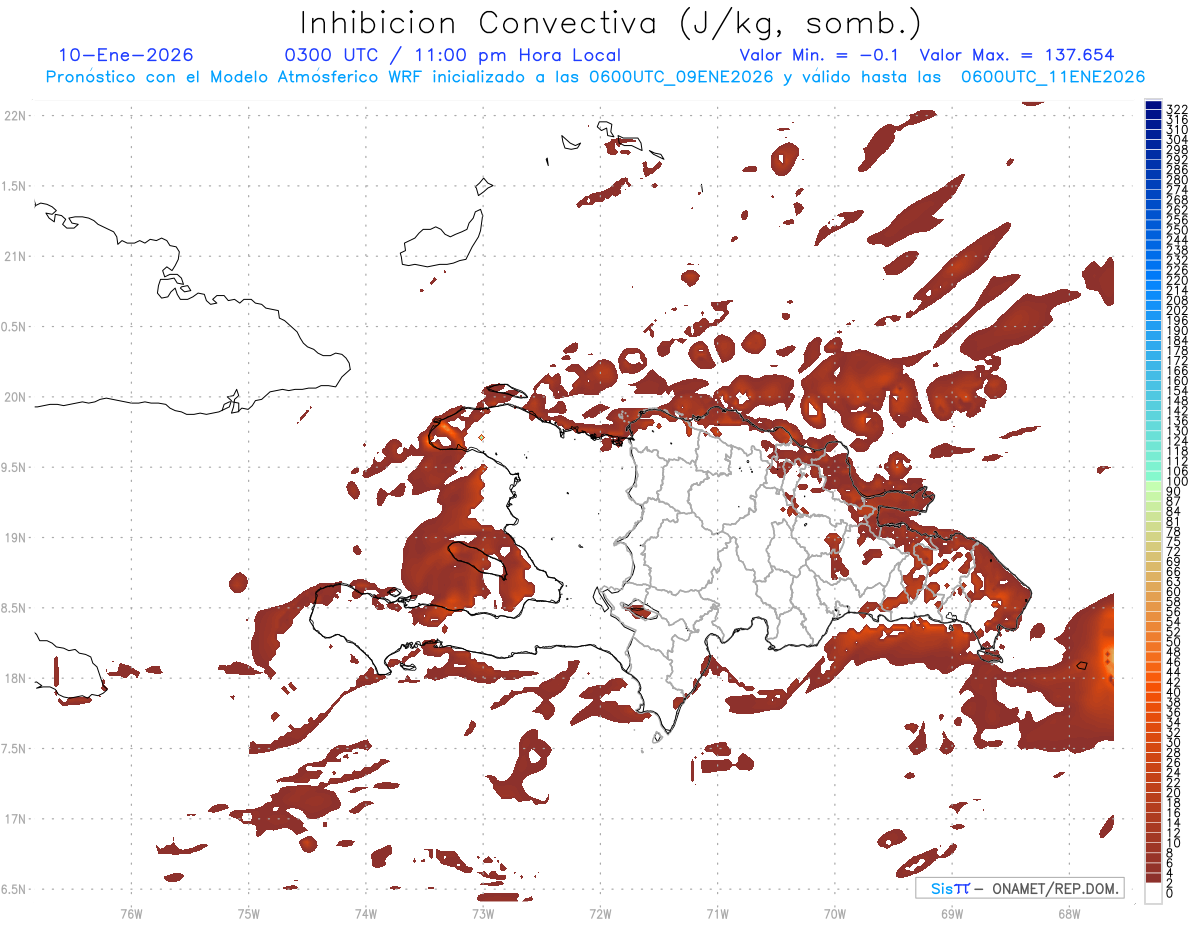
Task: Click the truncated latitude label '8.5N'
Action: click(x=13, y=608)
